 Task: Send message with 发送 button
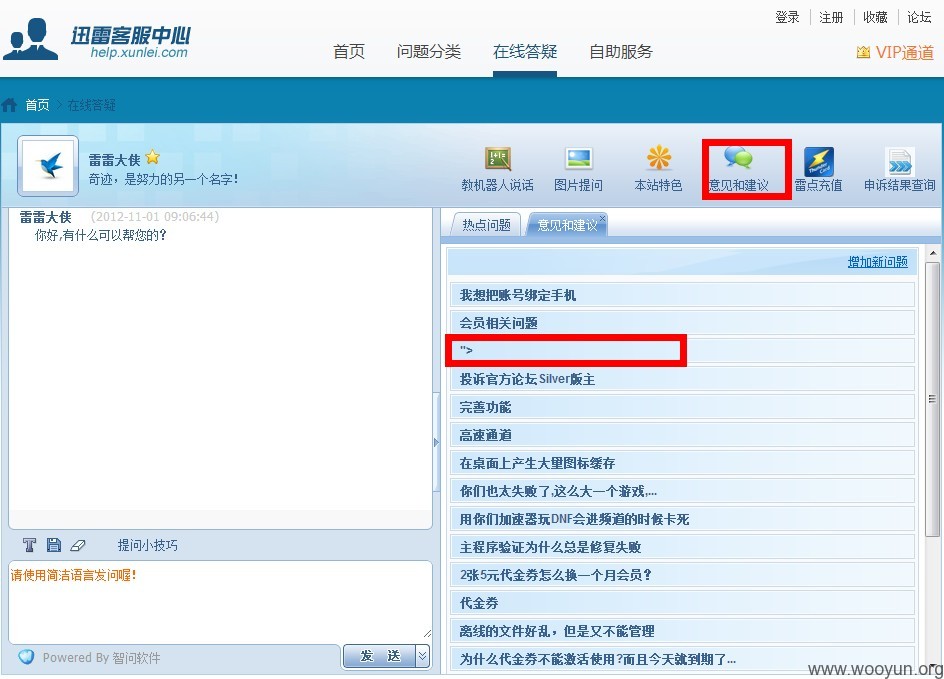(380, 656)
